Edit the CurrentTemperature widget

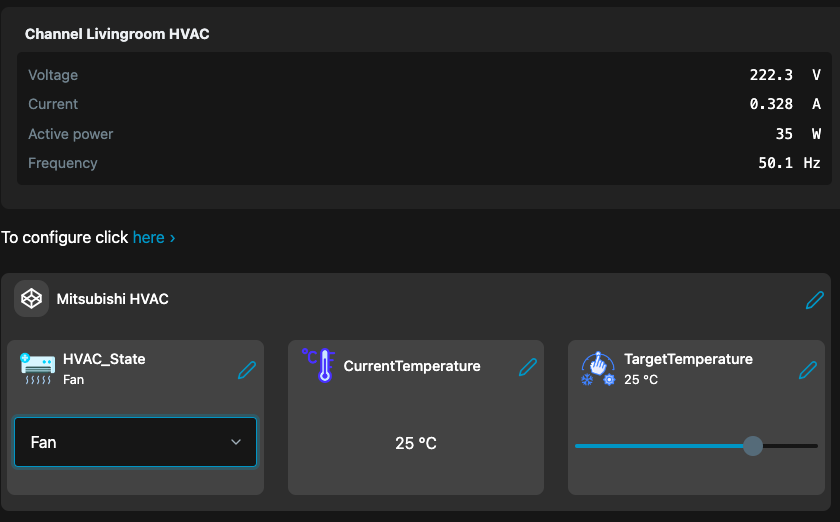pyautogui.click(x=528, y=367)
